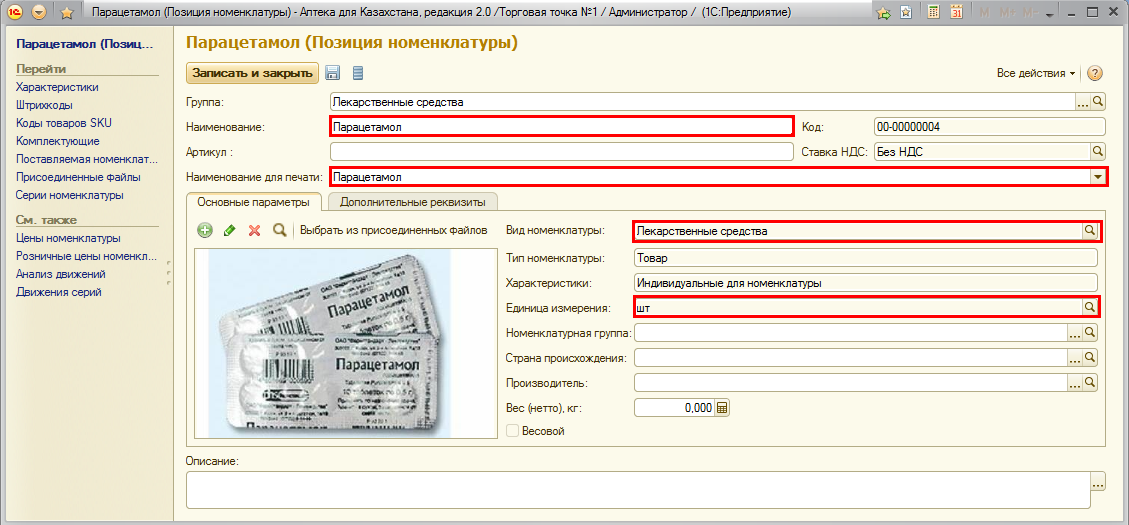The image size is (1129, 525).
Task: Open calculator next to net weight field
Action: click(x=723, y=408)
